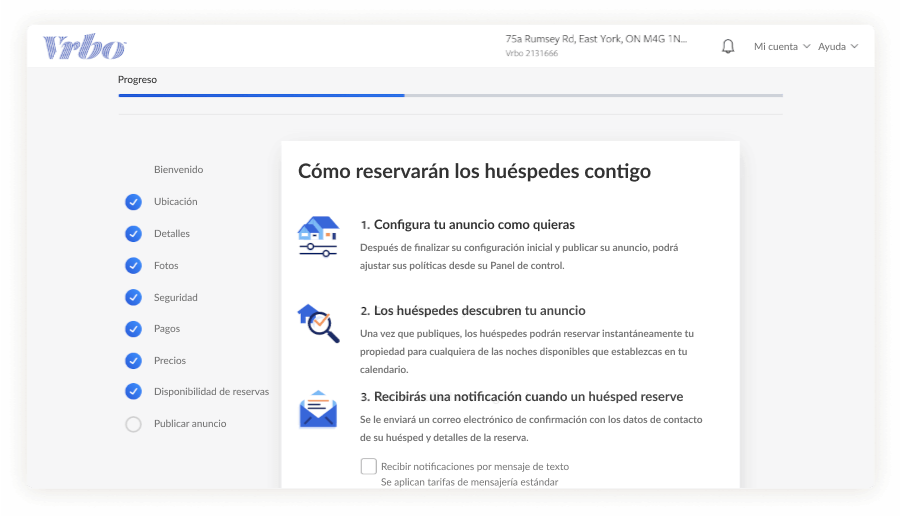Click the listing ID Vrbo 2131666
Screen dimensions: 901x516
pos(532,53)
